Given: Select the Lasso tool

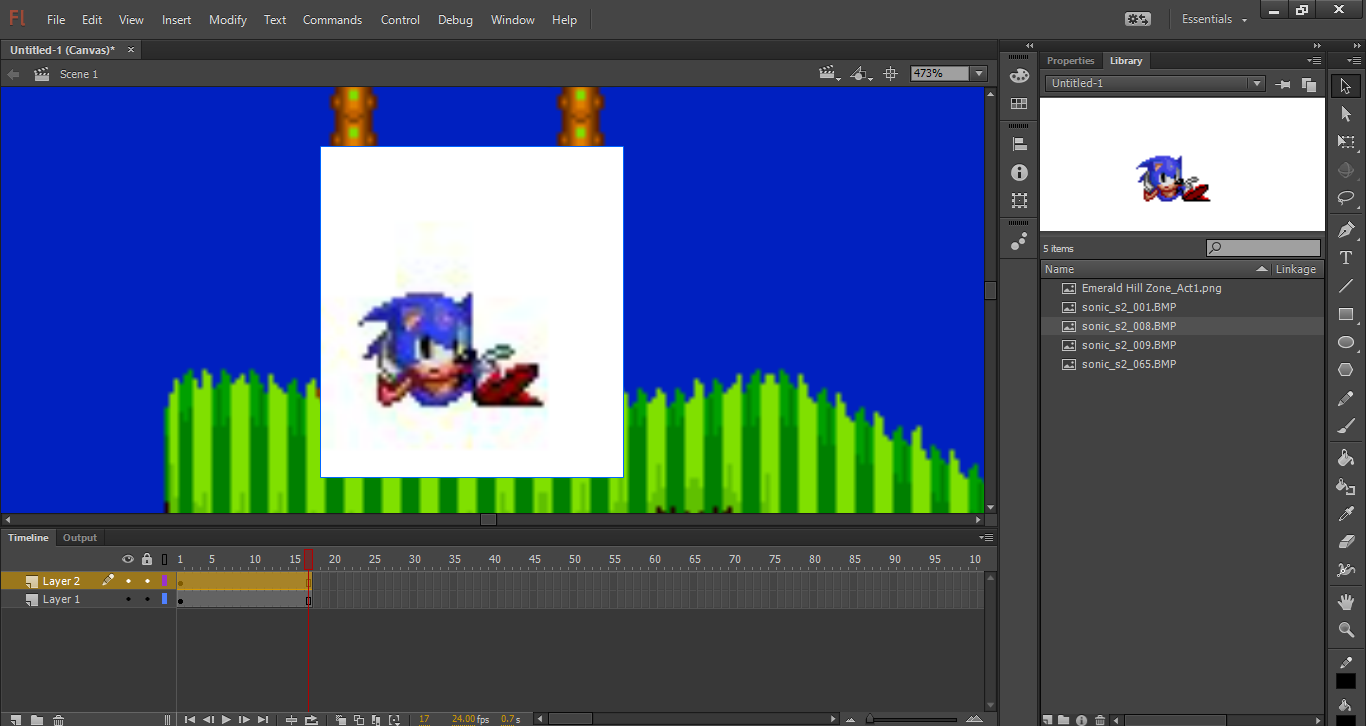Looking at the screenshot, I should [x=1346, y=198].
